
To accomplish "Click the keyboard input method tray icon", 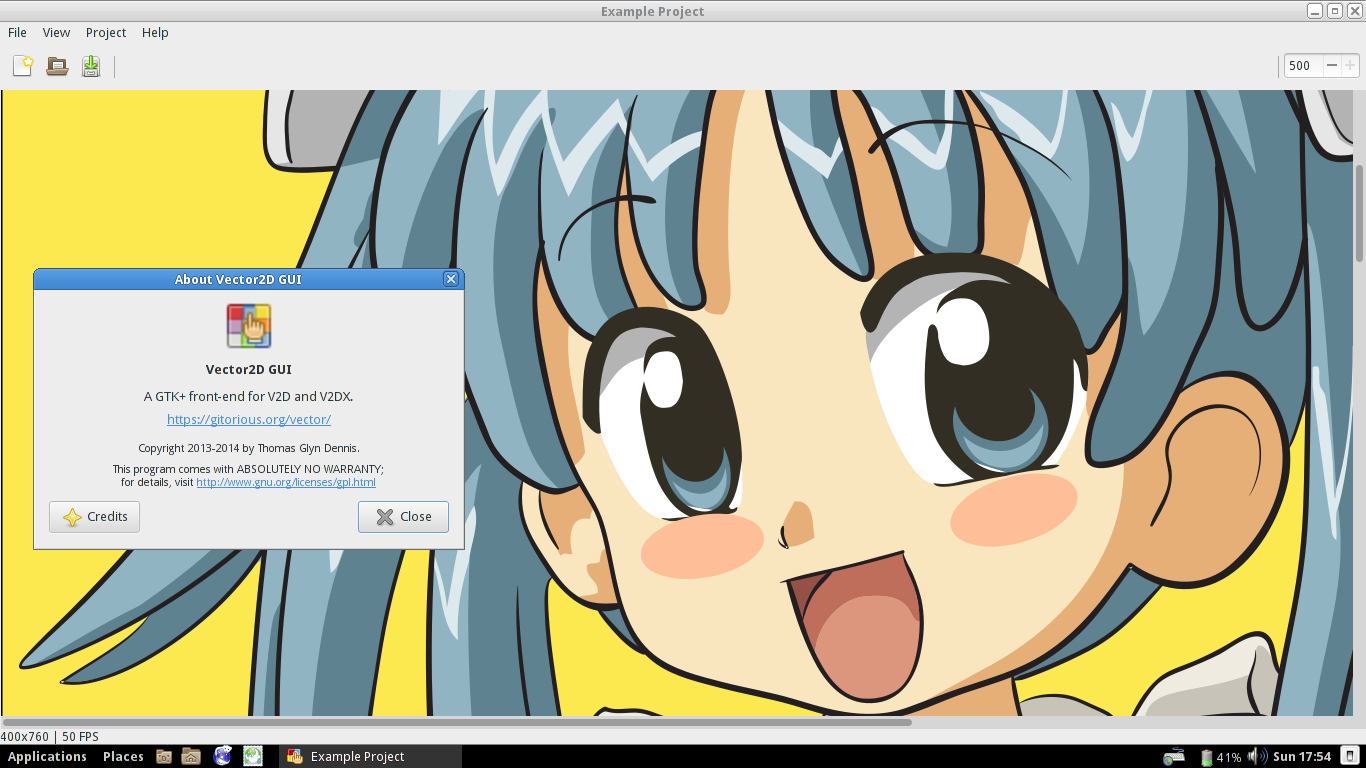I will click(1173, 757).
